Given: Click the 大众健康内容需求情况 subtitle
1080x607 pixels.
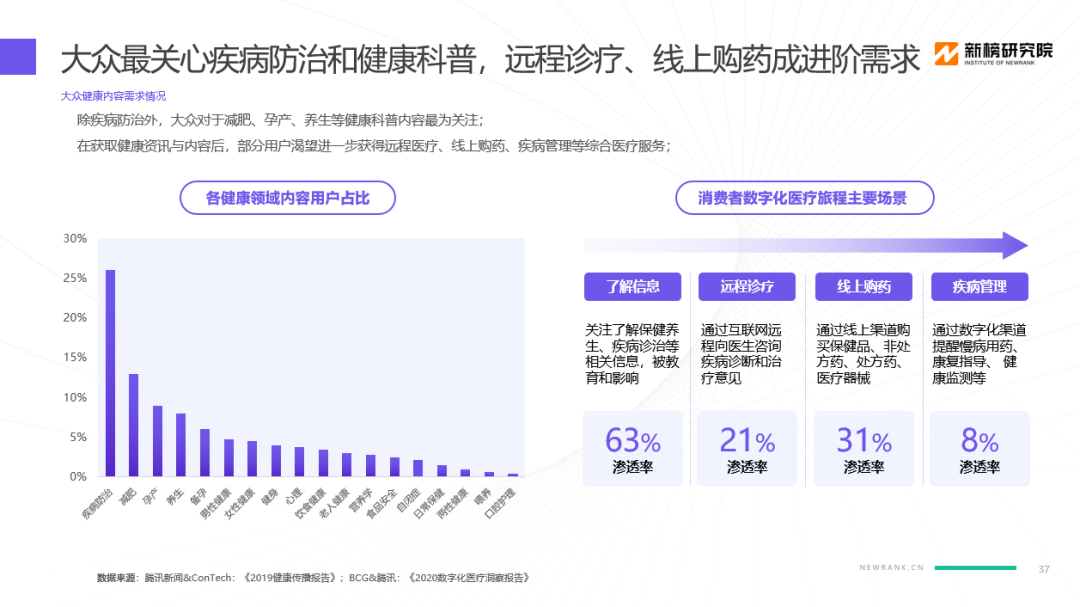Looking at the screenshot, I should tap(113, 96).
